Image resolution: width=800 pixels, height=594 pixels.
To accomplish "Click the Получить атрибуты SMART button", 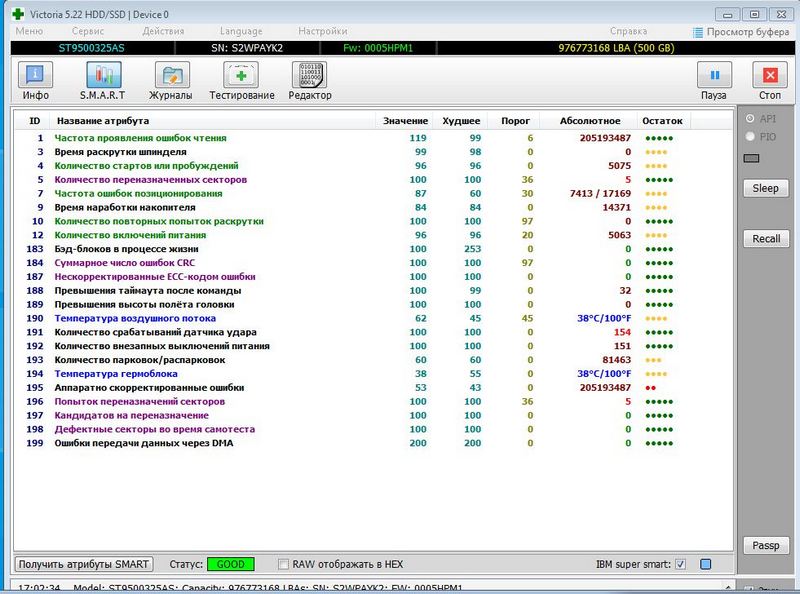I will pyautogui.click(x=85, y=564).
